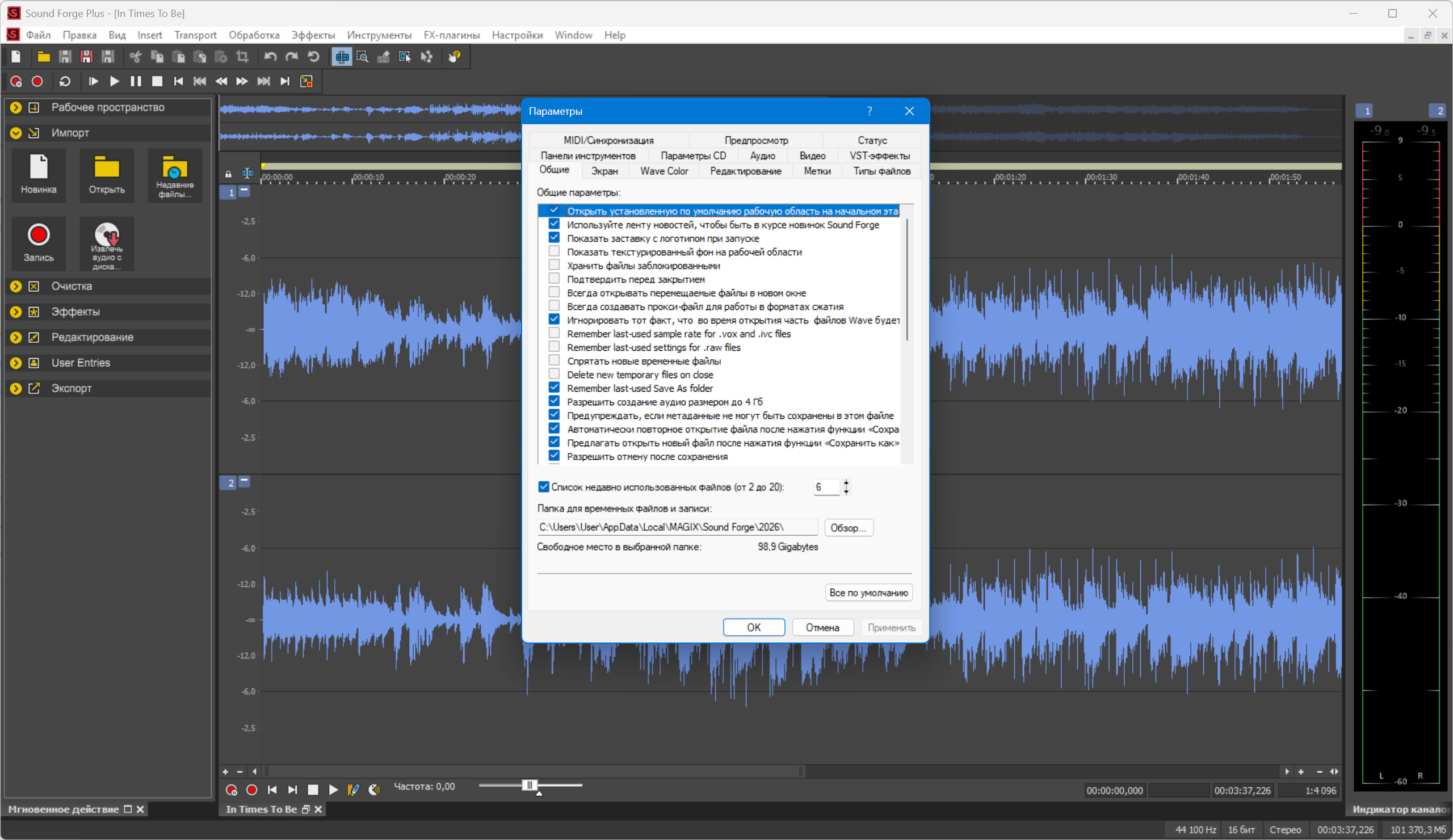Click the Play button in transport toolbar
1453x840 pixels.
tap(114, 81)
